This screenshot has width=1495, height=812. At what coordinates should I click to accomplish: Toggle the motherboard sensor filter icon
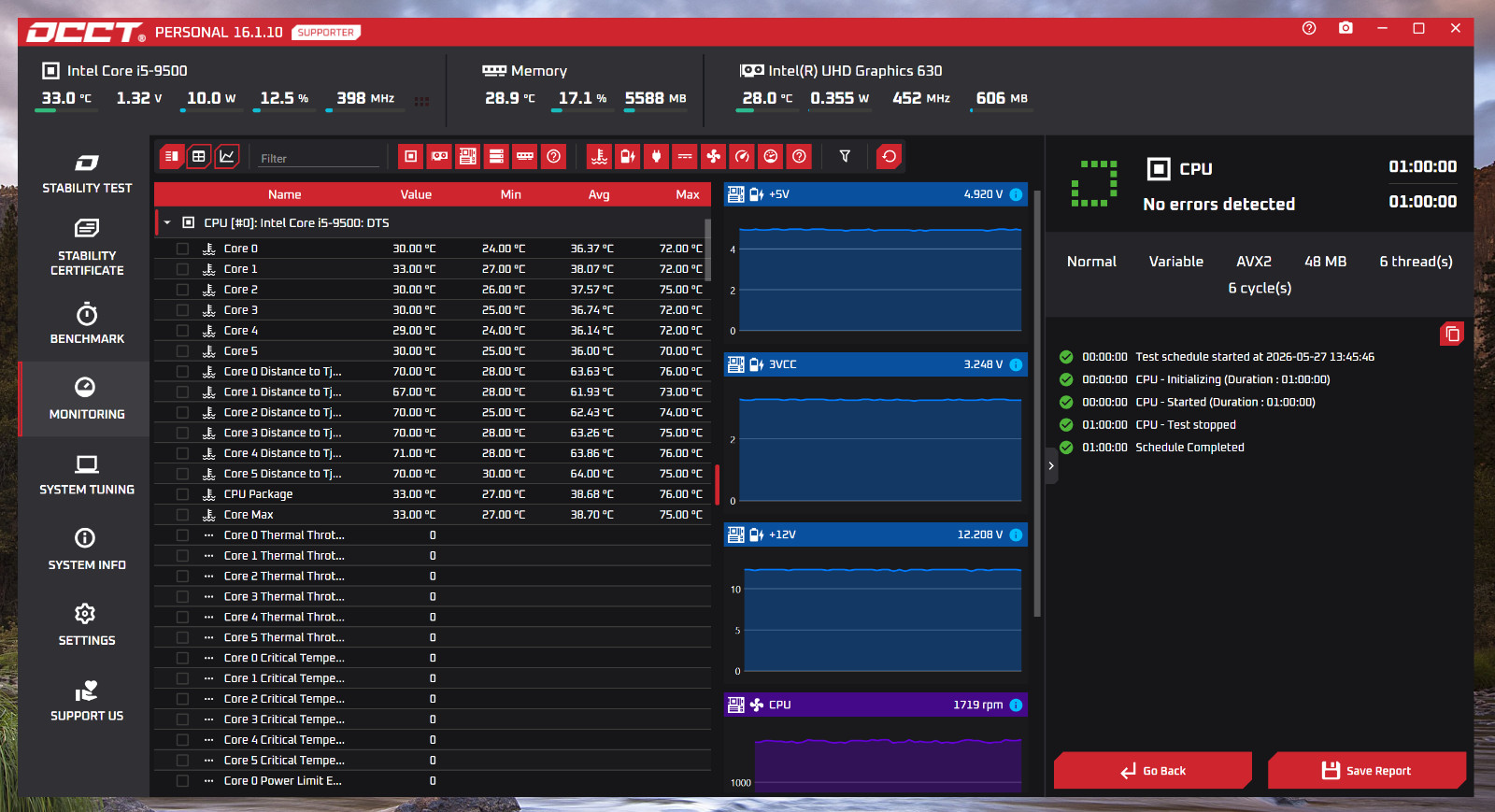click(x=468, y=157)
